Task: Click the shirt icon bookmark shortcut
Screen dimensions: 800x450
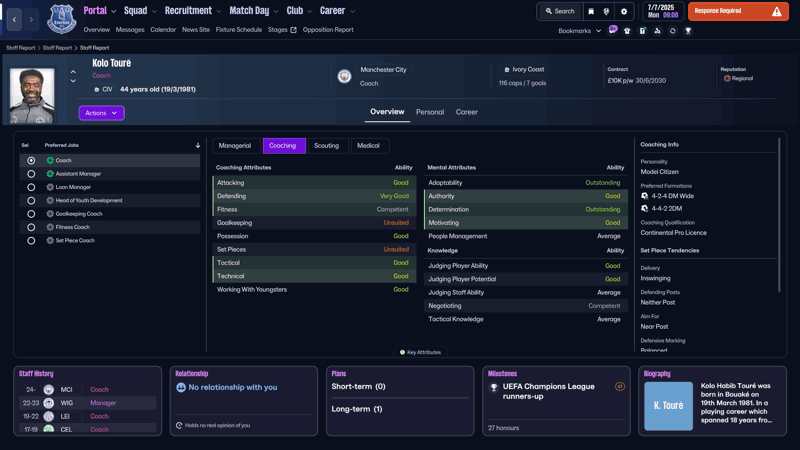Action: [627, 31]
